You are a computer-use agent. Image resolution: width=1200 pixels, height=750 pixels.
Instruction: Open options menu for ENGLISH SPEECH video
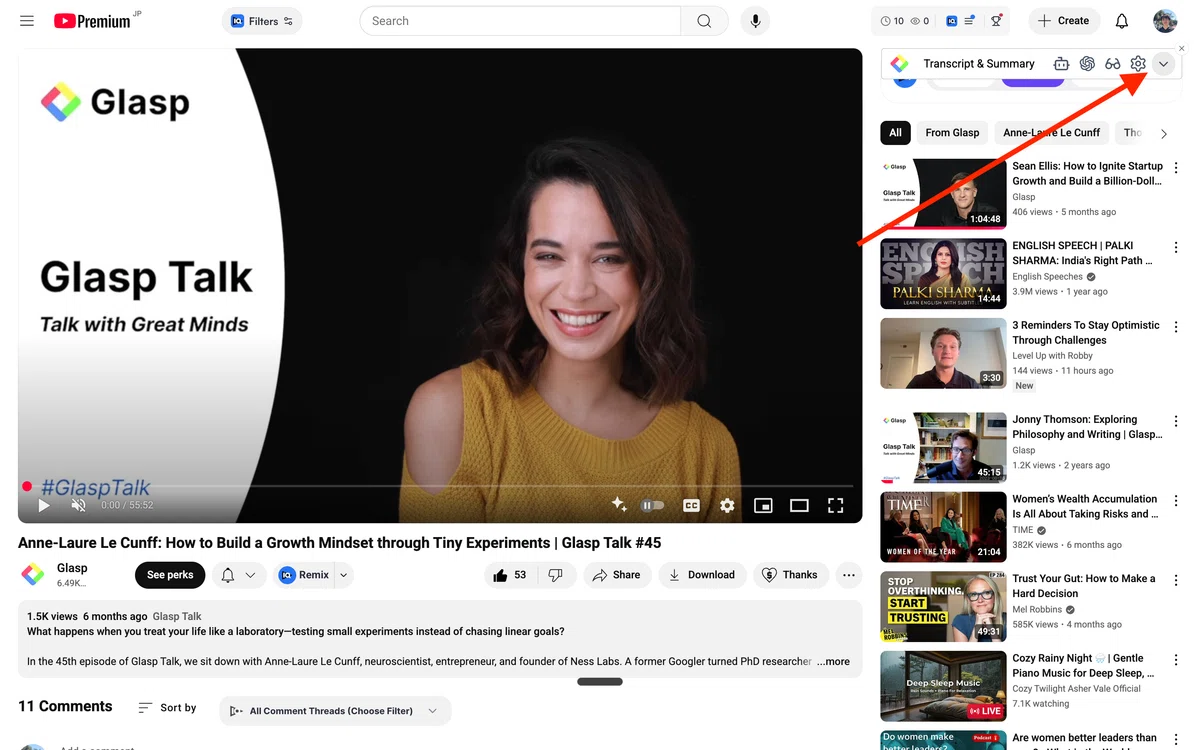pos(1176,247)
